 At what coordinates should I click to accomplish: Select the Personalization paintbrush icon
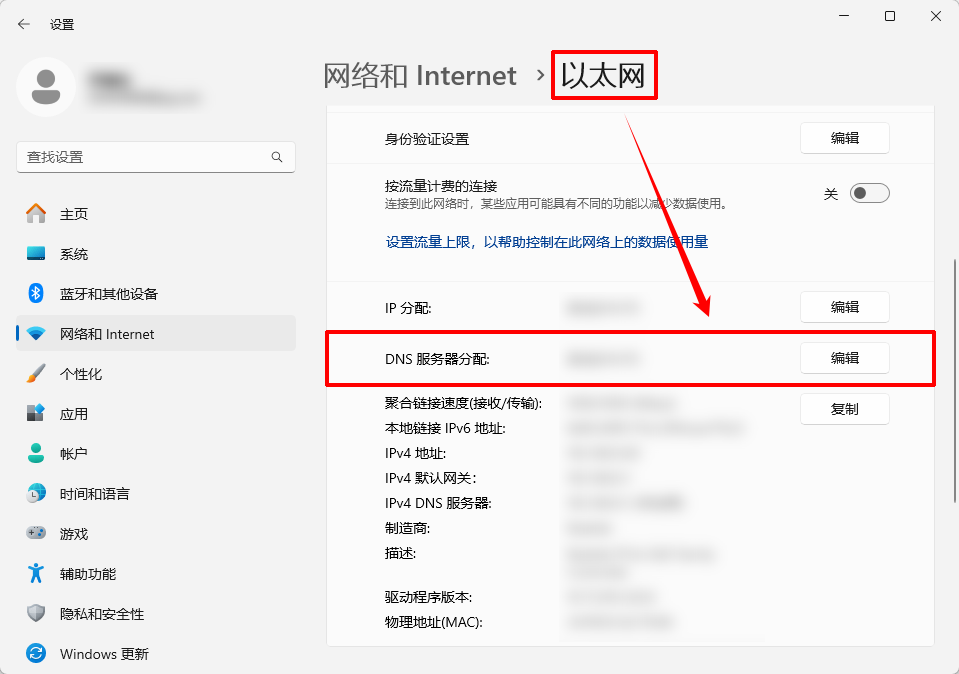pos(36,373)
